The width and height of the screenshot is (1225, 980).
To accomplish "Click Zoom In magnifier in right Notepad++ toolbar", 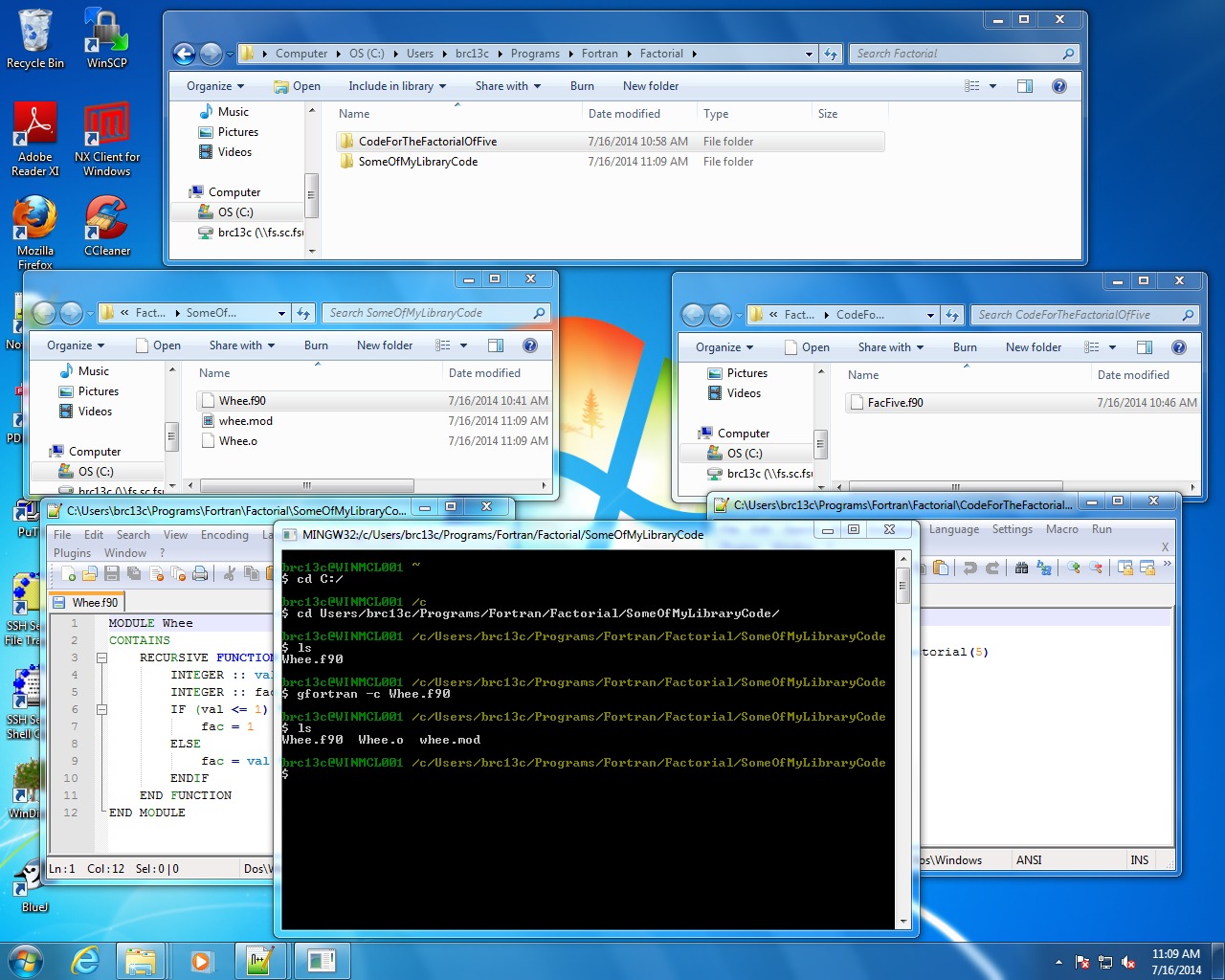I will point(1073,568).
